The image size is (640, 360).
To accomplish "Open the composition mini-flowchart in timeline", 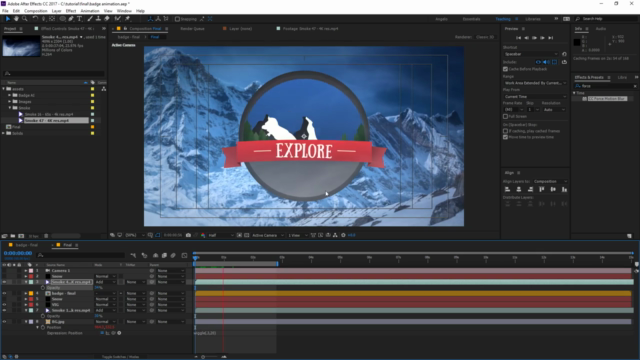I will [x=133, y=256].
